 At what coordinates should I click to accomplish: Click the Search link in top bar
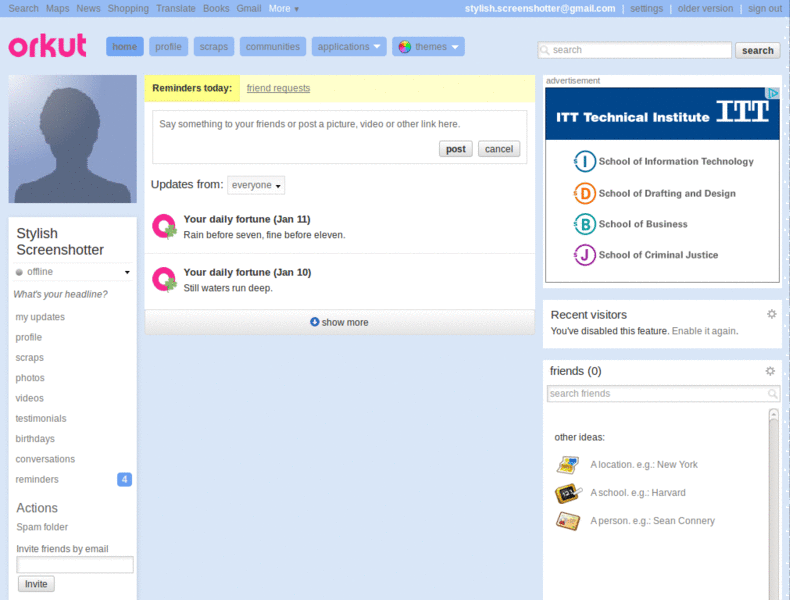[x=23, y=9]
